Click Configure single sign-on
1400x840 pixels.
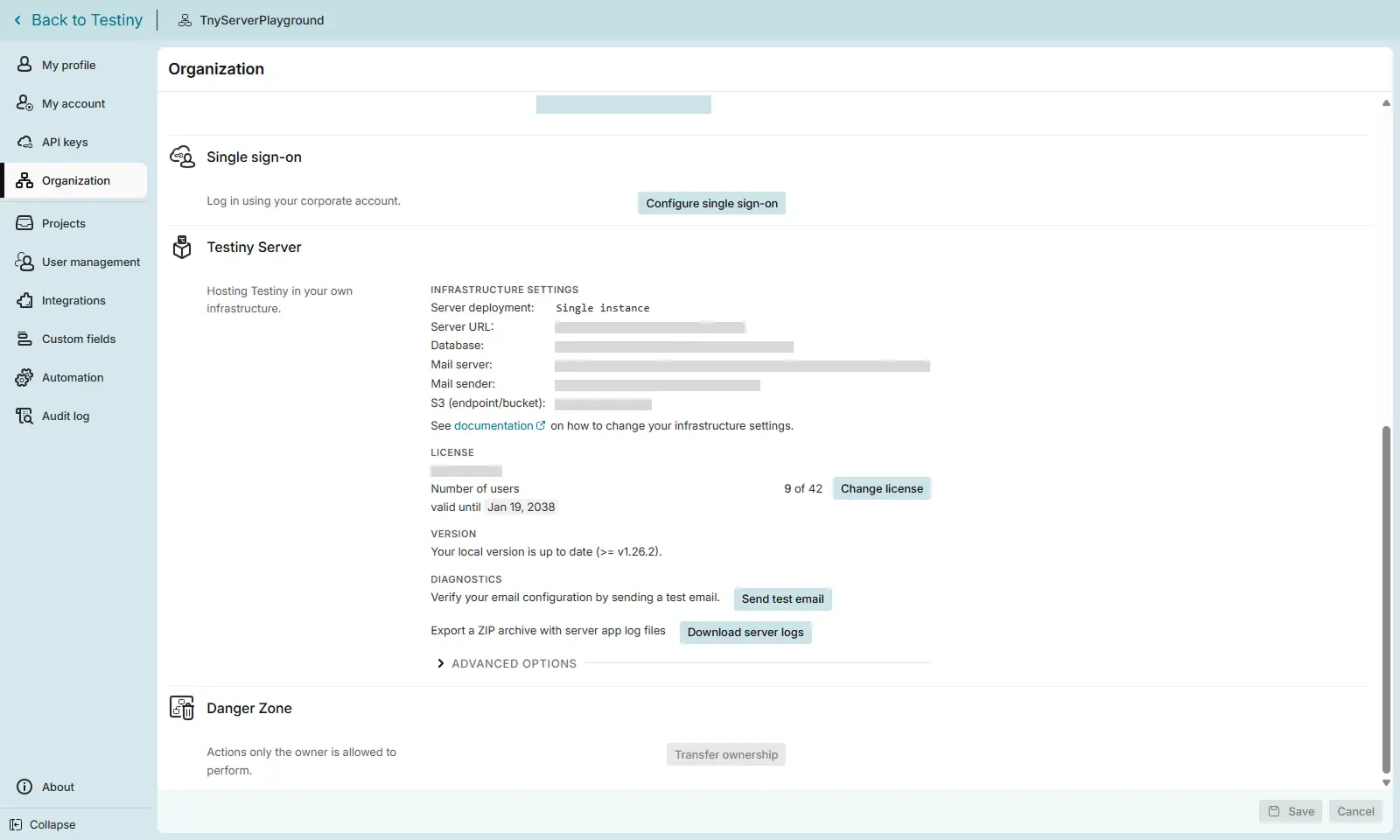point(711,202)
